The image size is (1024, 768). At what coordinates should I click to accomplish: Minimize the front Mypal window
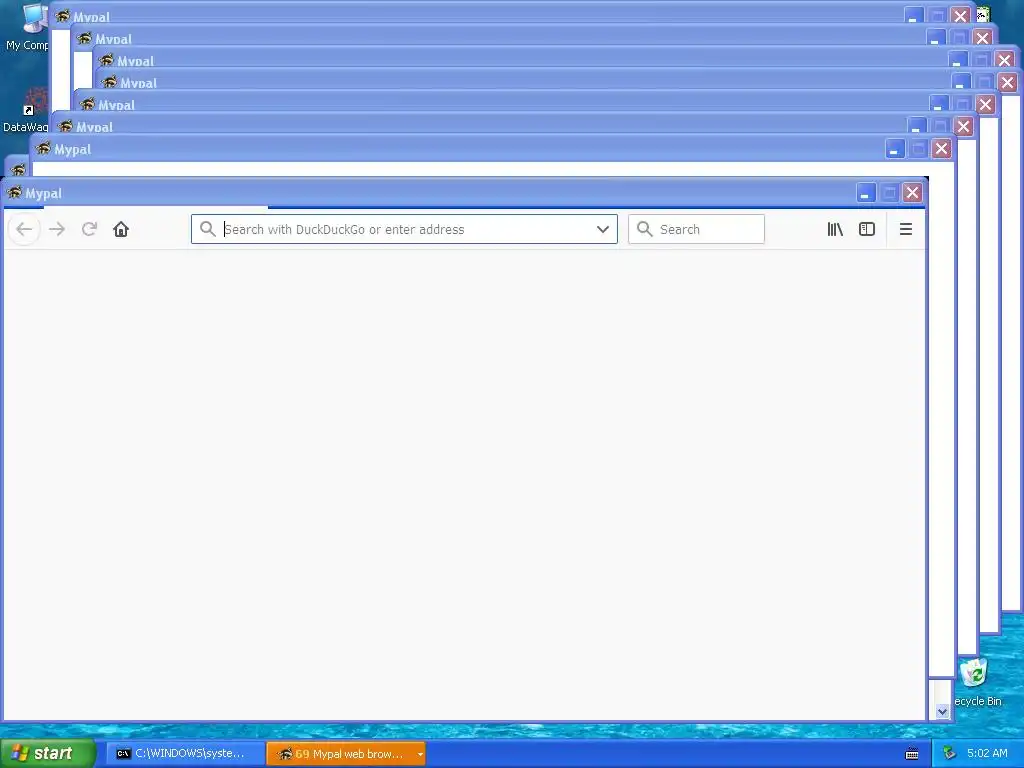(866, 193)
